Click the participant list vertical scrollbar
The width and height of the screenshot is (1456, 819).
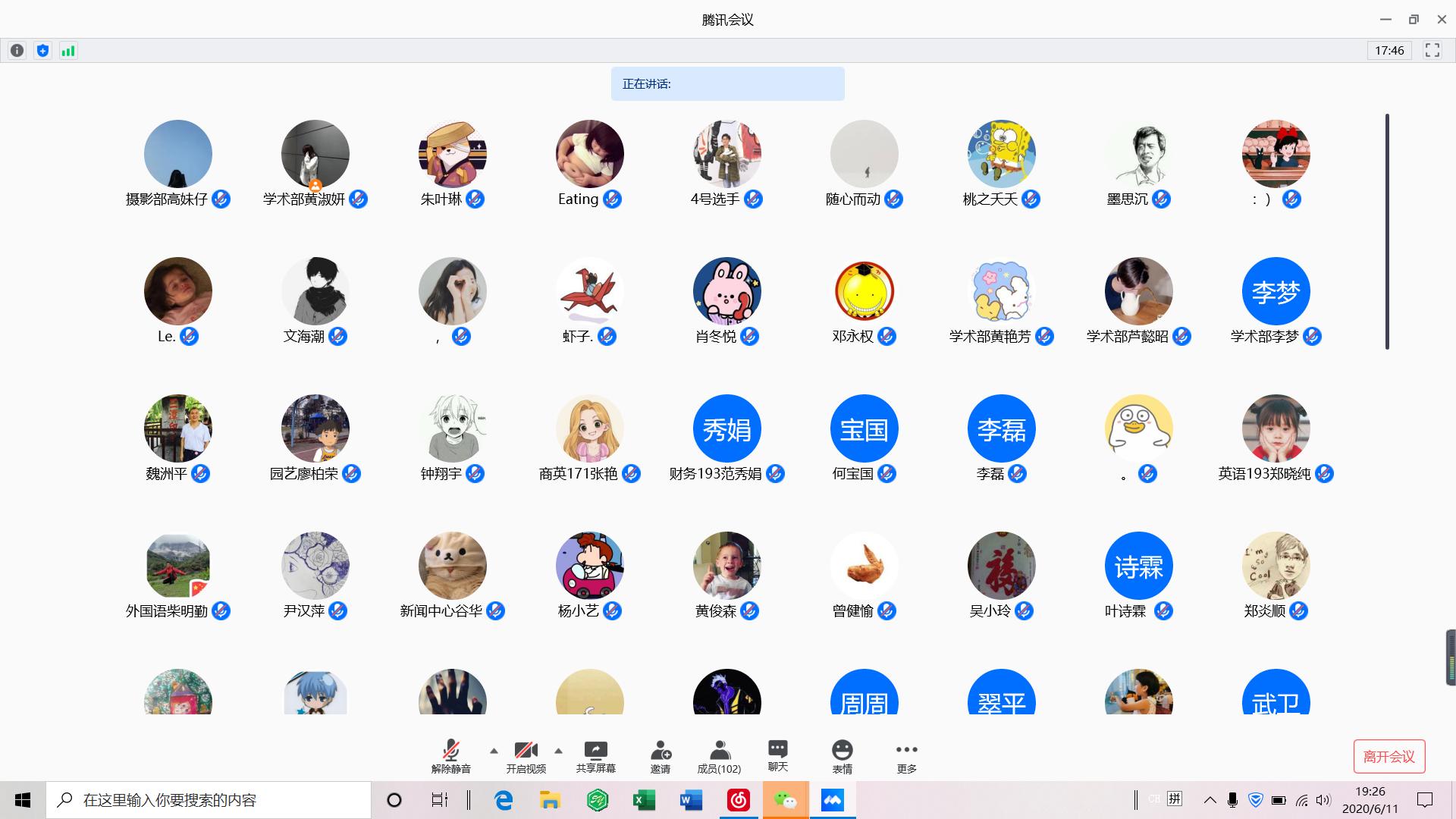1387,231
